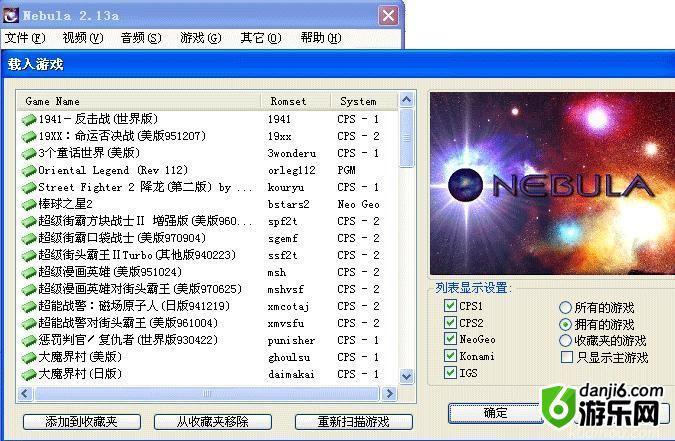Click the green icon beside Street Fighter 2 降龙

tap(29, 187)
